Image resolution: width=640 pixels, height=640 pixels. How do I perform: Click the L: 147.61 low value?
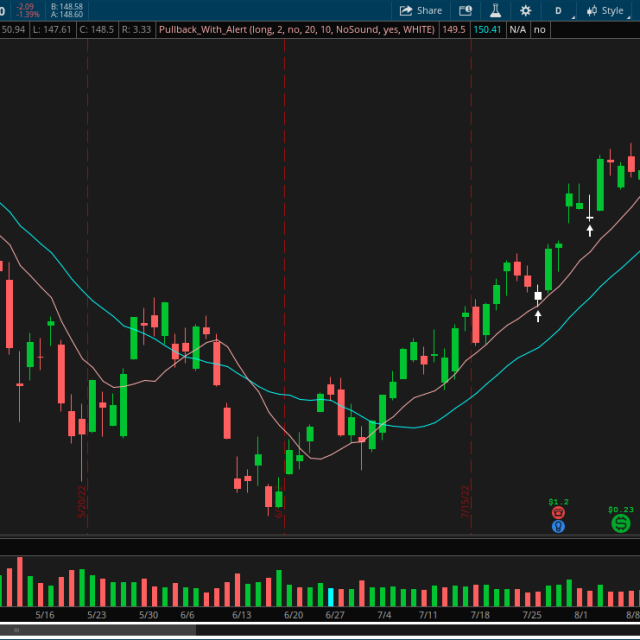click(x=52, y=30)
